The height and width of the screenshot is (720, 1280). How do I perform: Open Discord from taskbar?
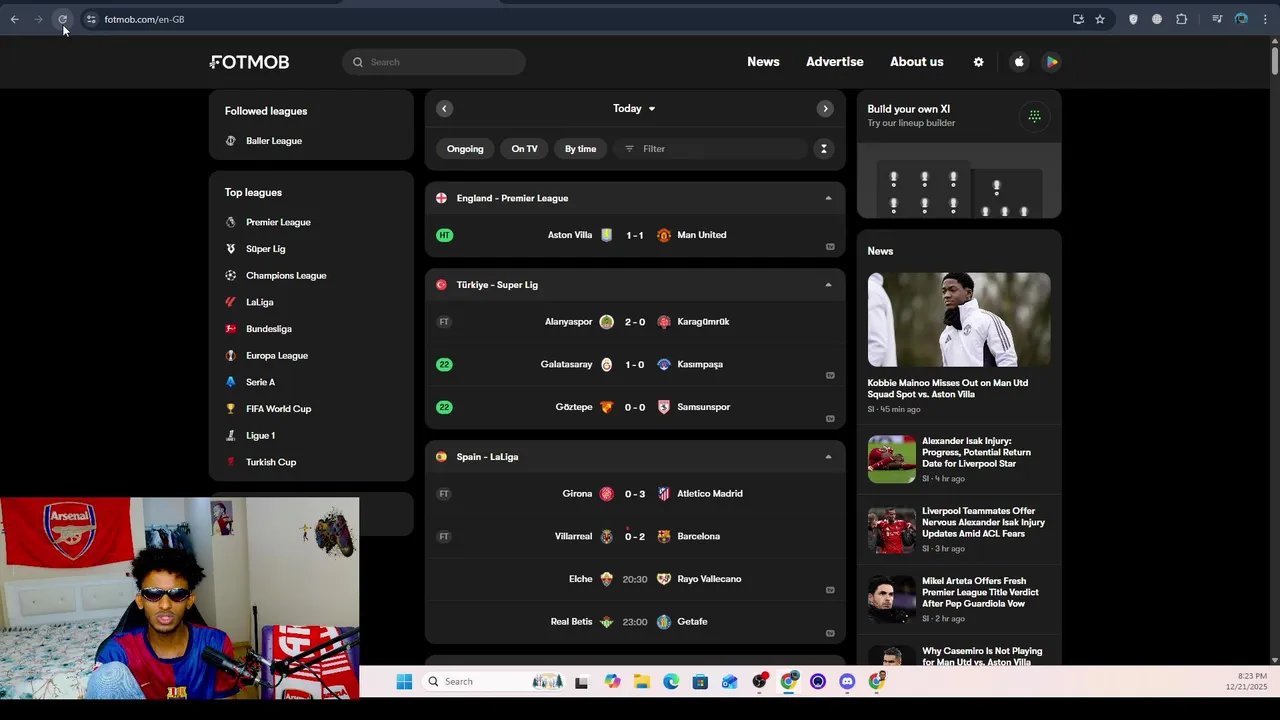tap(847, 682)
